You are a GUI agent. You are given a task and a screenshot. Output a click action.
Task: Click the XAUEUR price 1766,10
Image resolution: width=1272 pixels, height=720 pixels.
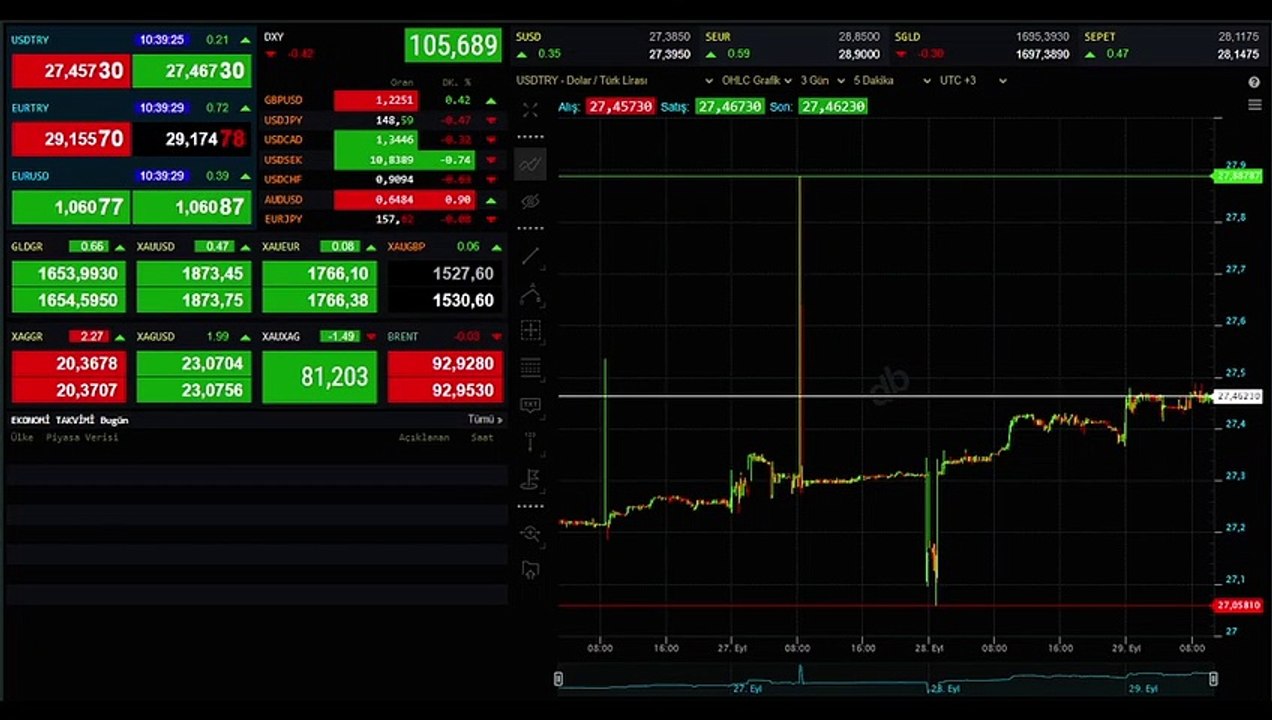pos(320,273)
